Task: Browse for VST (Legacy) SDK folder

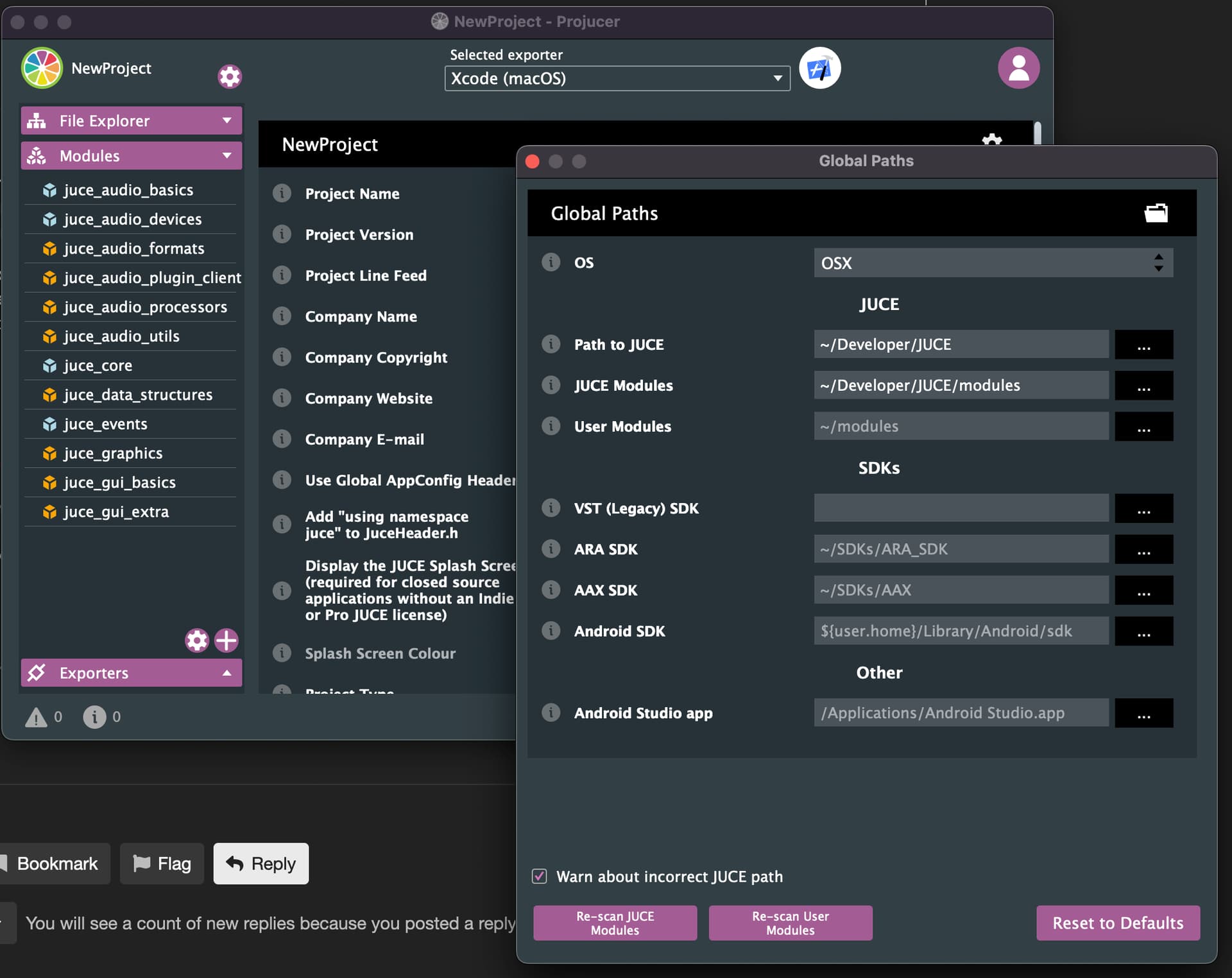Action: 1144,508
